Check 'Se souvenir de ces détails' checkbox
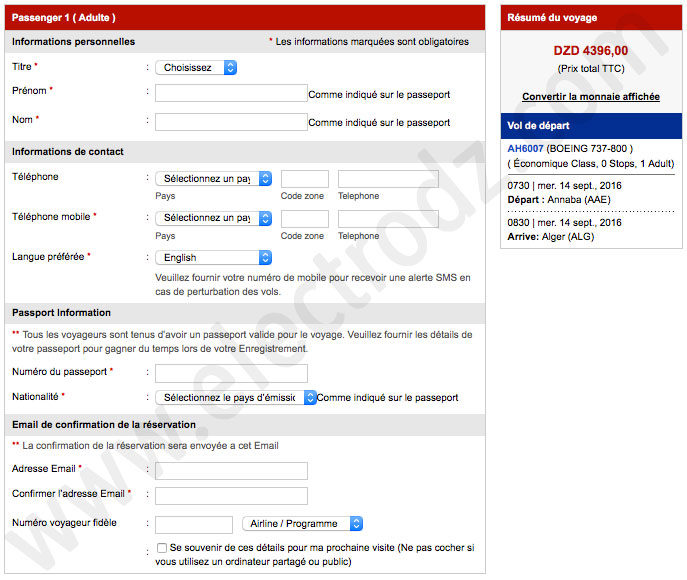 click(162, 548)
